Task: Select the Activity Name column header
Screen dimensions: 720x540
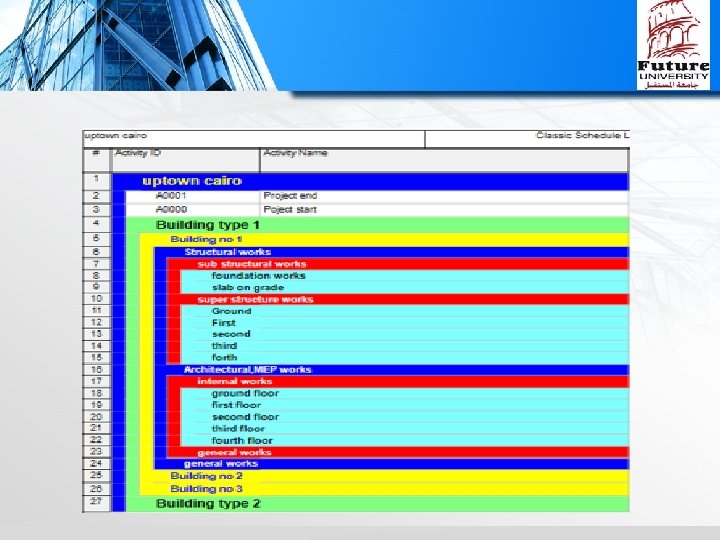Action: [444, 160]
